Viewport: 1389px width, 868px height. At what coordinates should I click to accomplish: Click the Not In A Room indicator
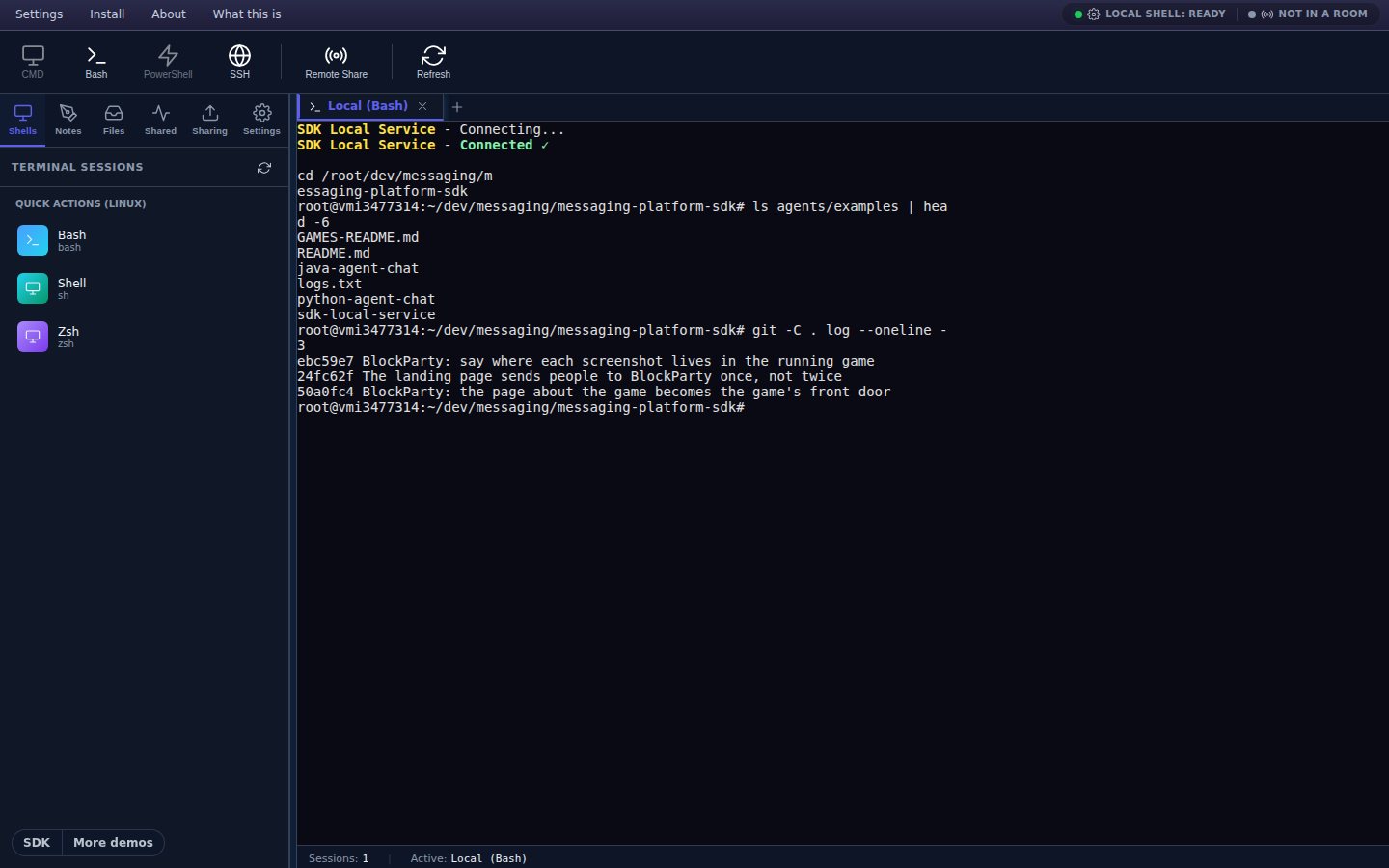click(1308, 14)
